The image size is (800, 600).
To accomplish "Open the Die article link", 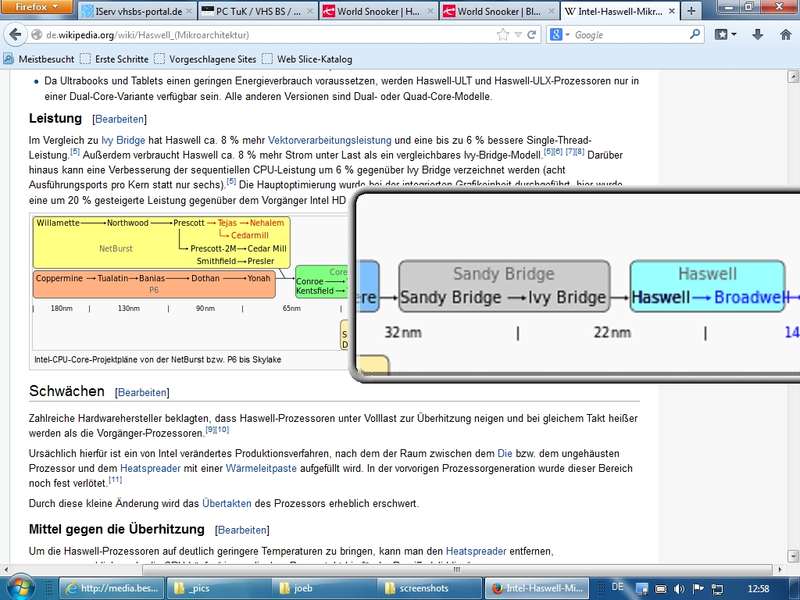I will pos(505,454).
